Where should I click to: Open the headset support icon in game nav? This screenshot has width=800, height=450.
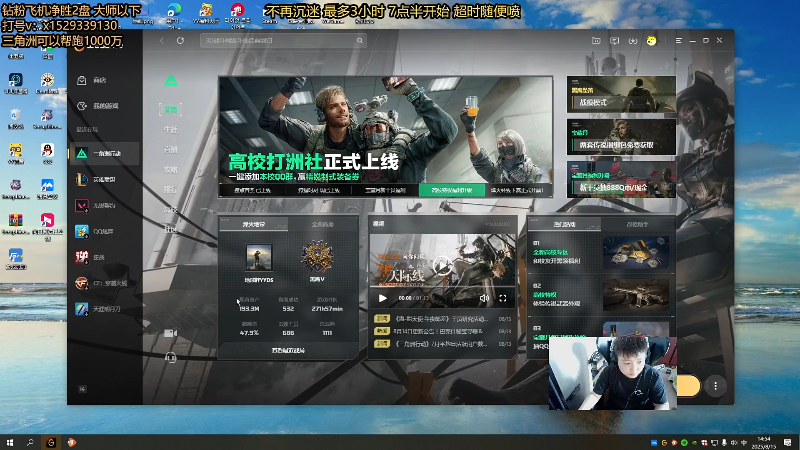click(x=170, y=358)
